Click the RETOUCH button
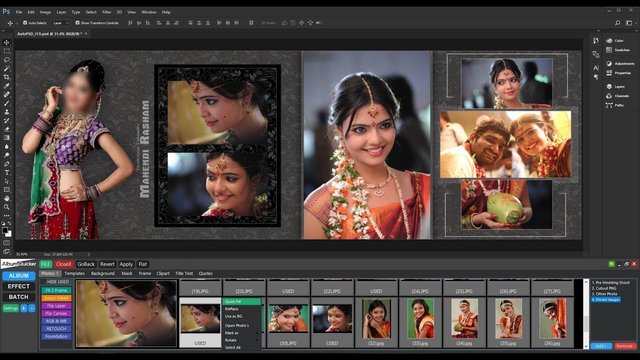This screenshot has height=360, width=640. [56, 329]
